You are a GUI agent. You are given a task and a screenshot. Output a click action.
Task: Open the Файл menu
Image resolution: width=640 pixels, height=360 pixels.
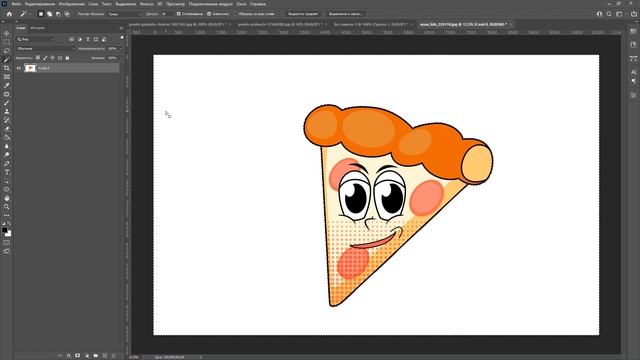16,4
